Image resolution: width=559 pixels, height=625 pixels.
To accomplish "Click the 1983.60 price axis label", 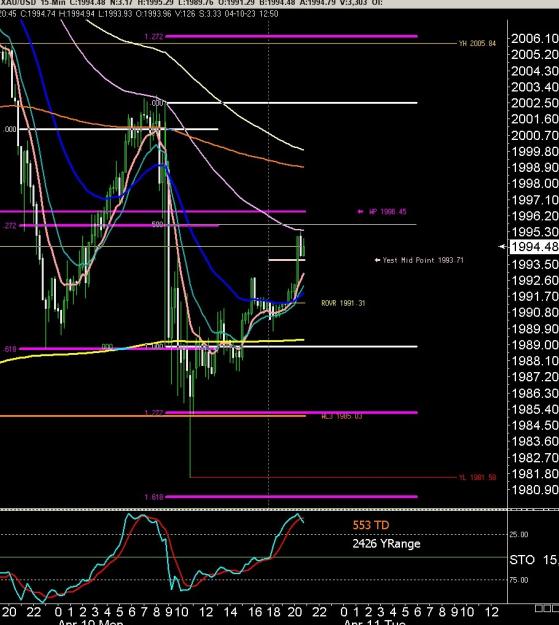I will (535, 441).
